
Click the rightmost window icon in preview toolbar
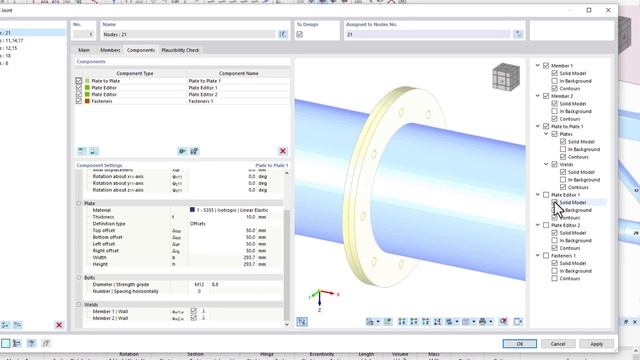point(518,322)
